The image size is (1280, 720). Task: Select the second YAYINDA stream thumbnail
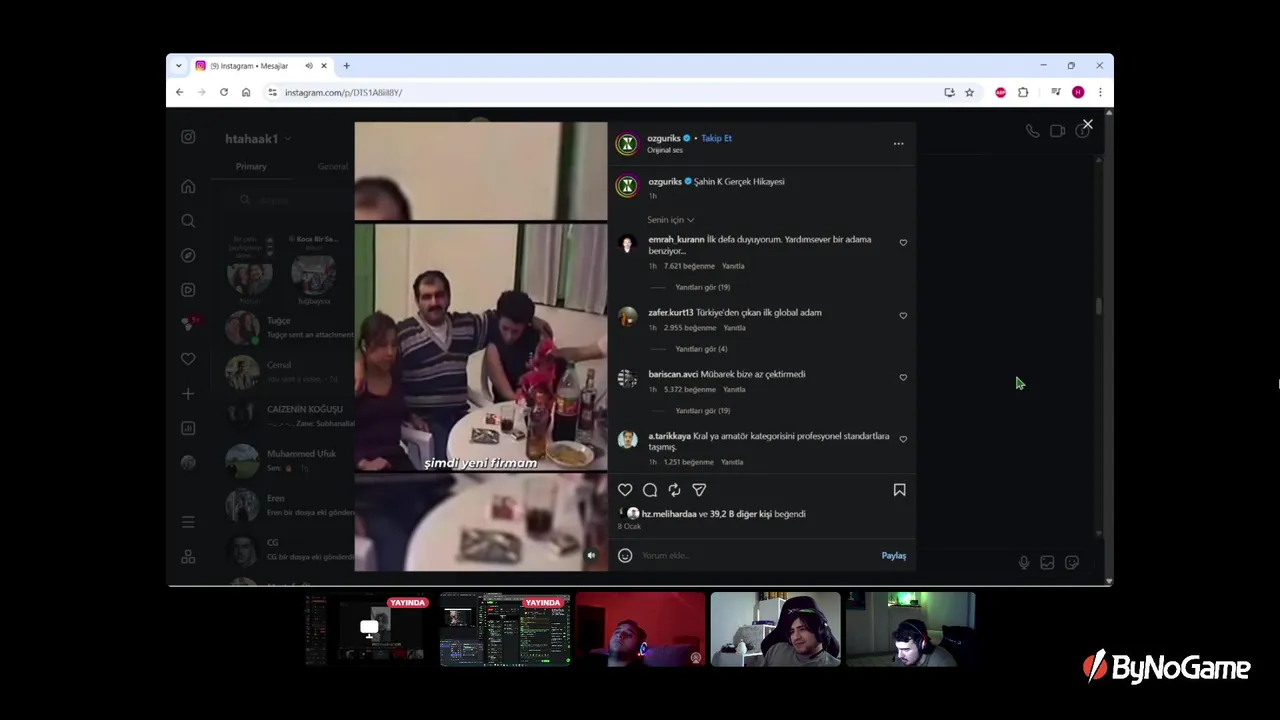[505, 629]
